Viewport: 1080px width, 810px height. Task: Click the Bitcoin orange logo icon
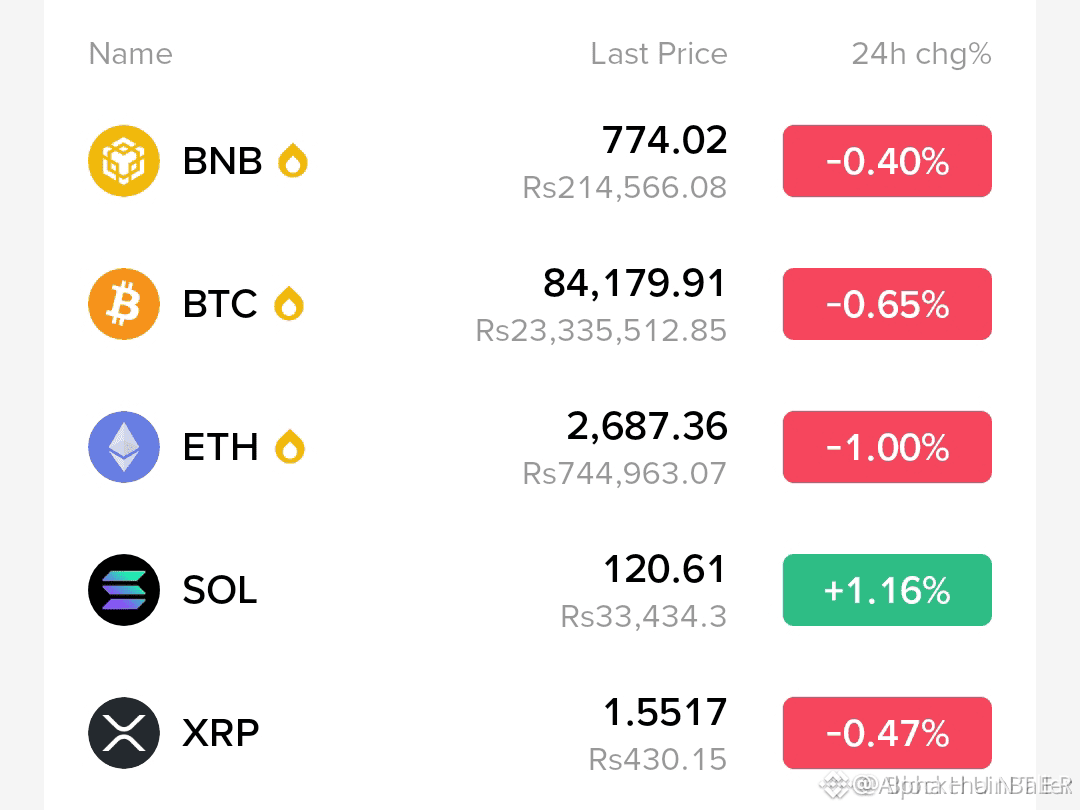124,304
